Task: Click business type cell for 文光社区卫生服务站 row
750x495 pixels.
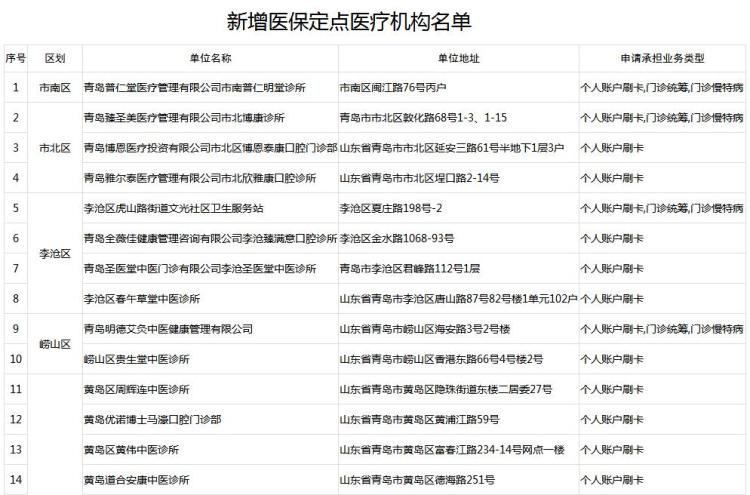Action: [662, 208]
